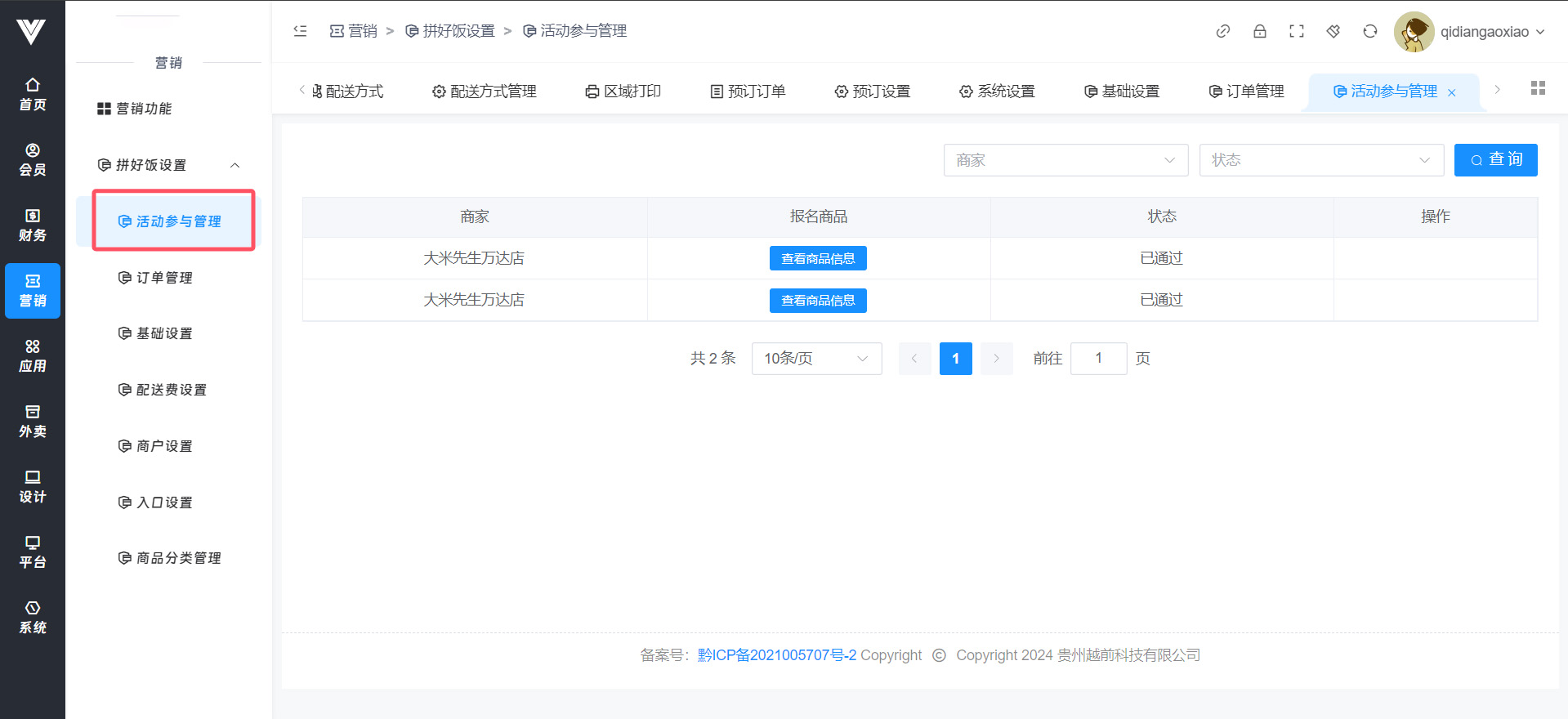Select 配送费设置 in the side menu

pos(171,390)
